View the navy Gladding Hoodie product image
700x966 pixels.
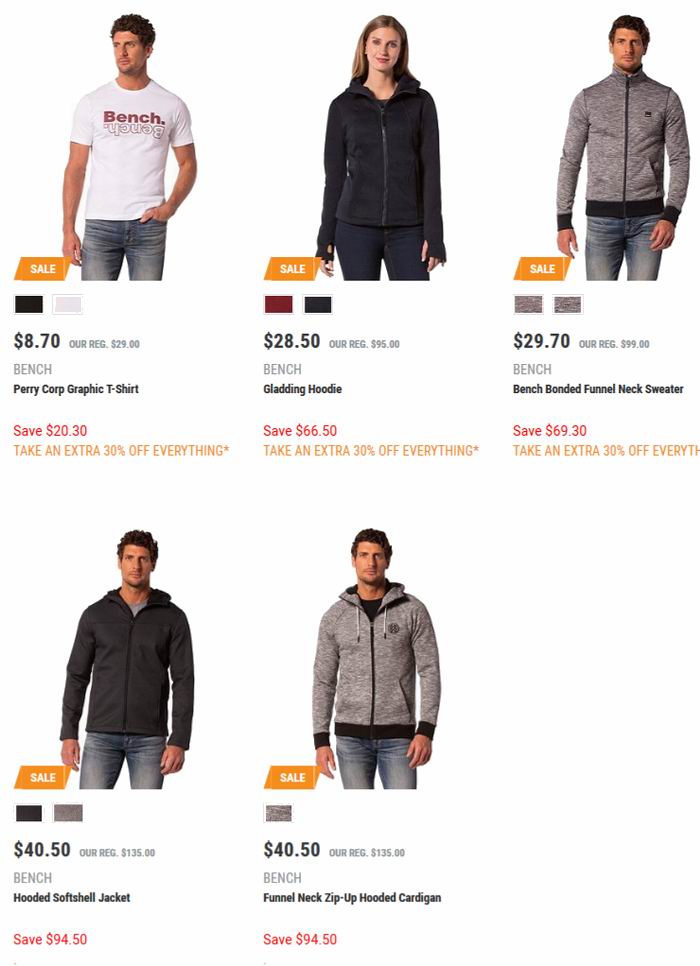381,147
